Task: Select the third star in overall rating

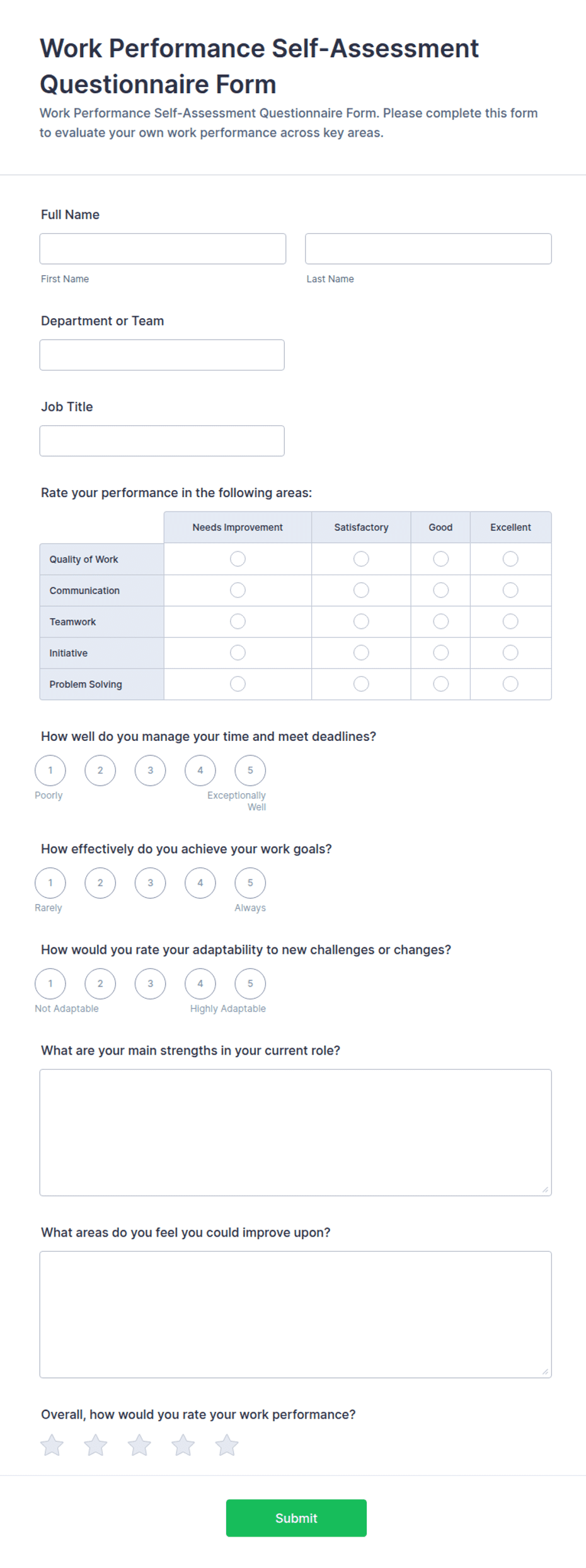Action: coord(139,1445)
